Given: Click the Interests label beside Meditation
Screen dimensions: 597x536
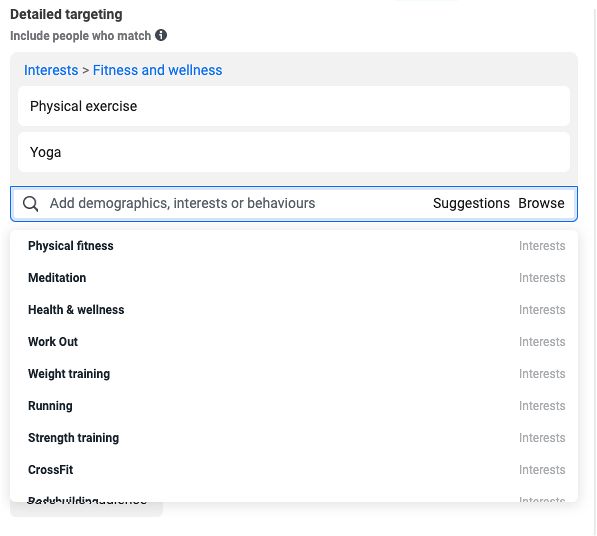Looking at the screenshot, I should (x=542, y=278).
